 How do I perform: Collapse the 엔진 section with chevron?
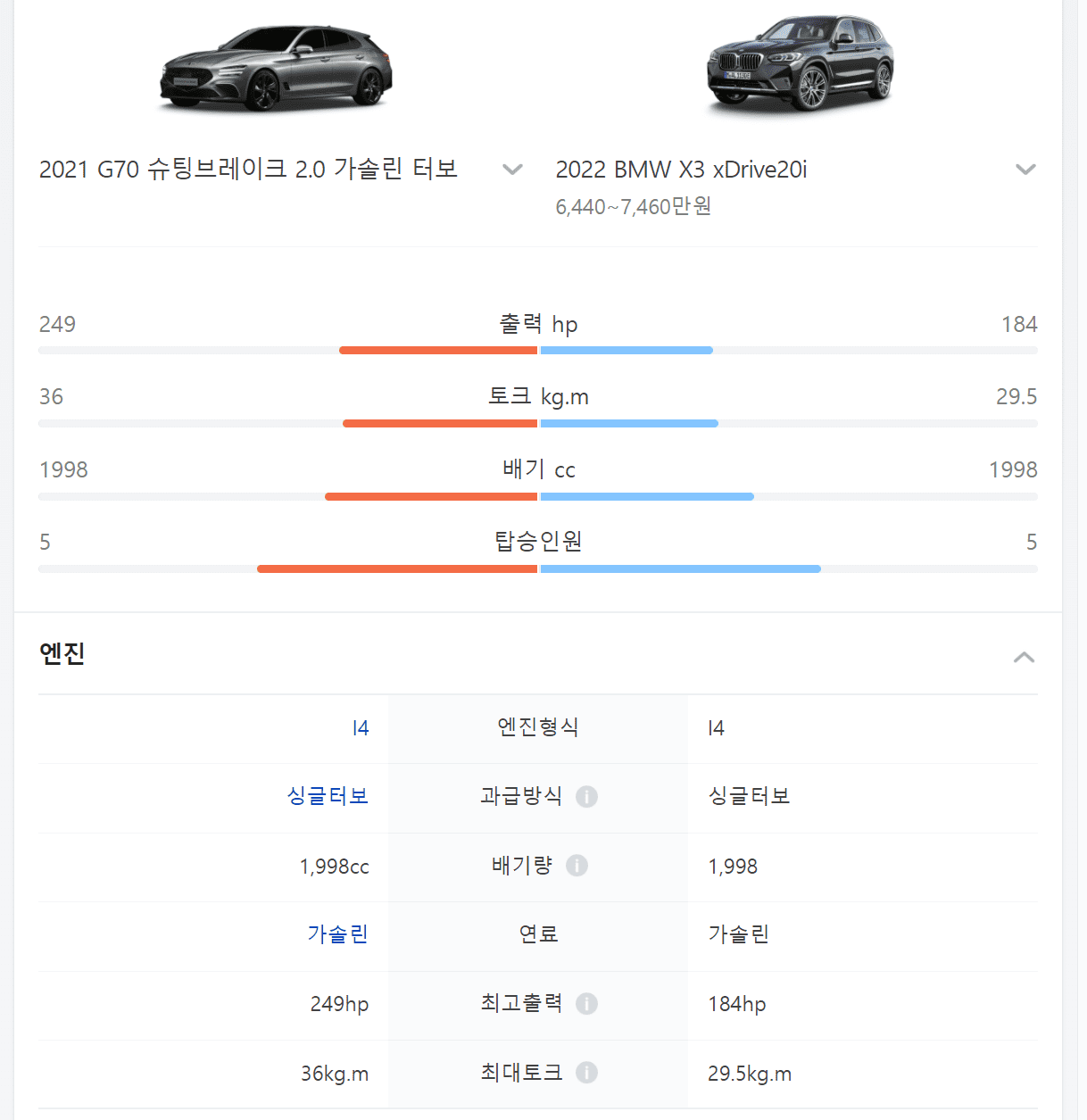click(1025, 658)
